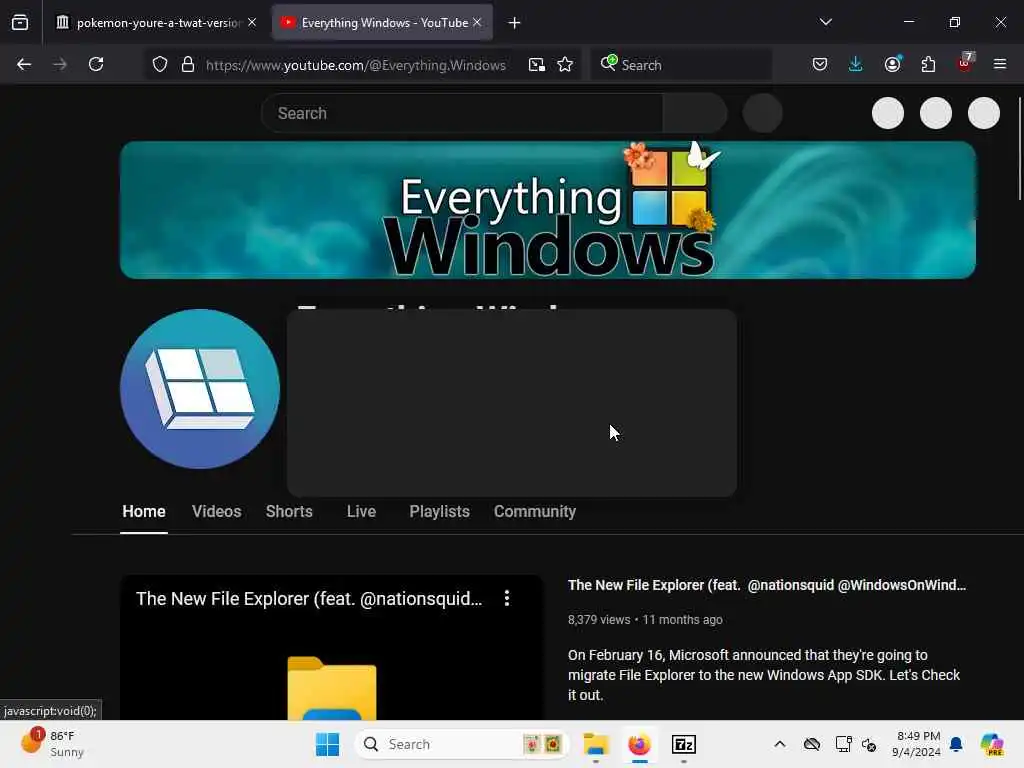List all tabs dropdown arrow
This screenshot has height=768, width=1024.
pyautogui.click(x=826, y=22)
